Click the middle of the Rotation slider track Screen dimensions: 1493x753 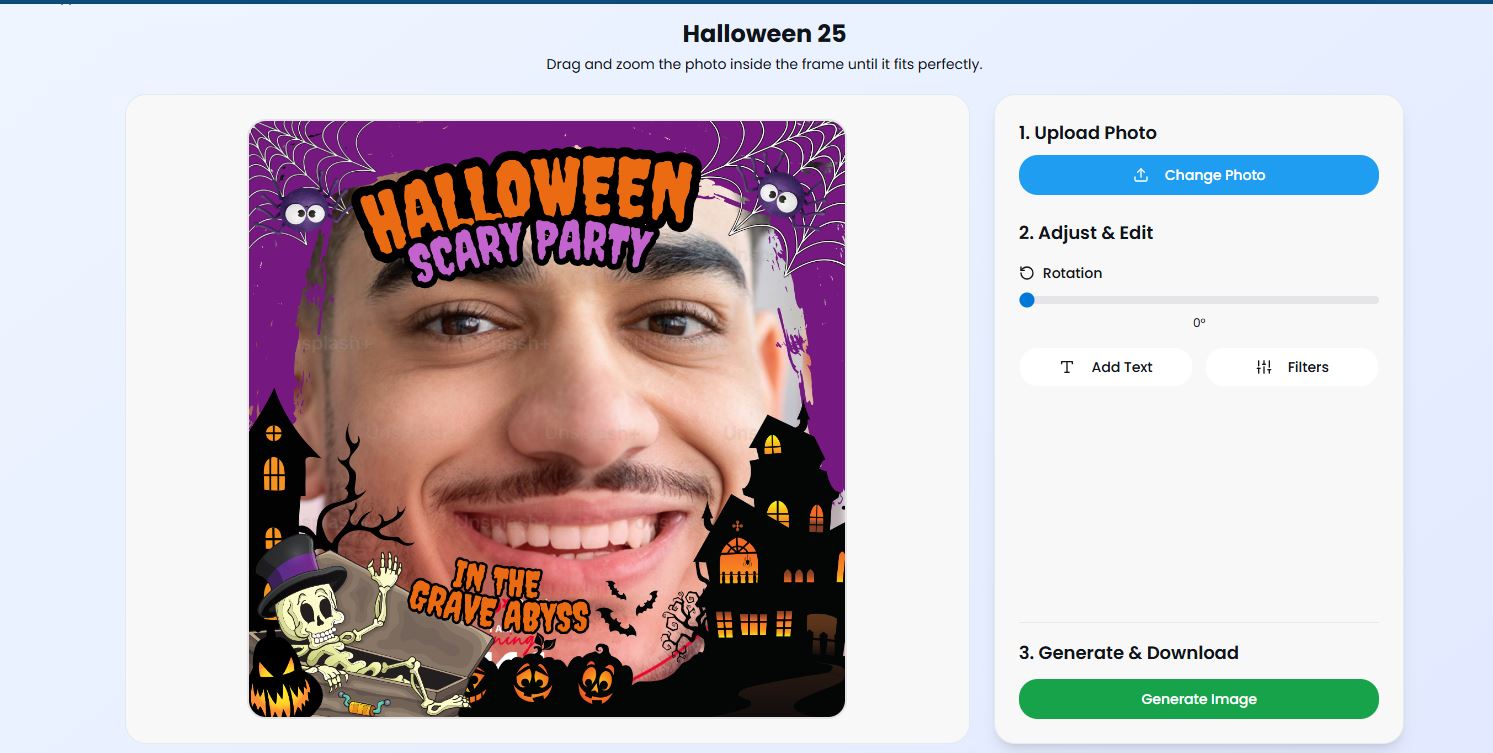[x=1199, y=300]
